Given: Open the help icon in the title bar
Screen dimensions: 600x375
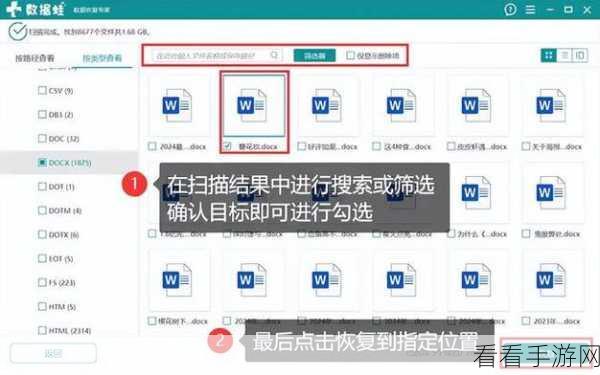Looking at the screenshot, I should (510, 10).
